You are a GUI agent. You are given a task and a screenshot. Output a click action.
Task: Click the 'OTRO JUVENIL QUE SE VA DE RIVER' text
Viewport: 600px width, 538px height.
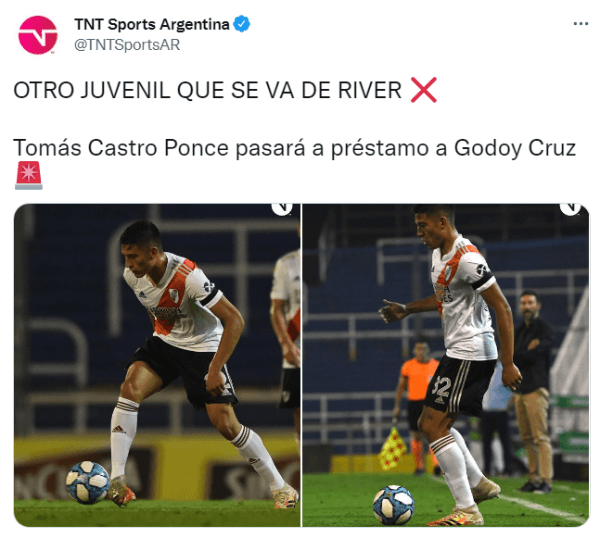coord(207,91)
